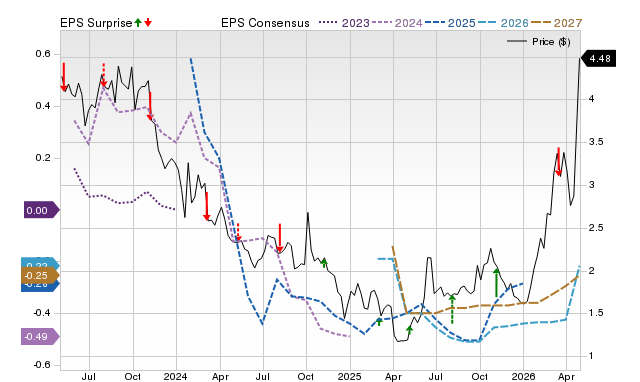Click the 2024 EPS consensus legend entry
Image resolution: width=640 pixels, height=382 pixels.
[x=397, y=23]
